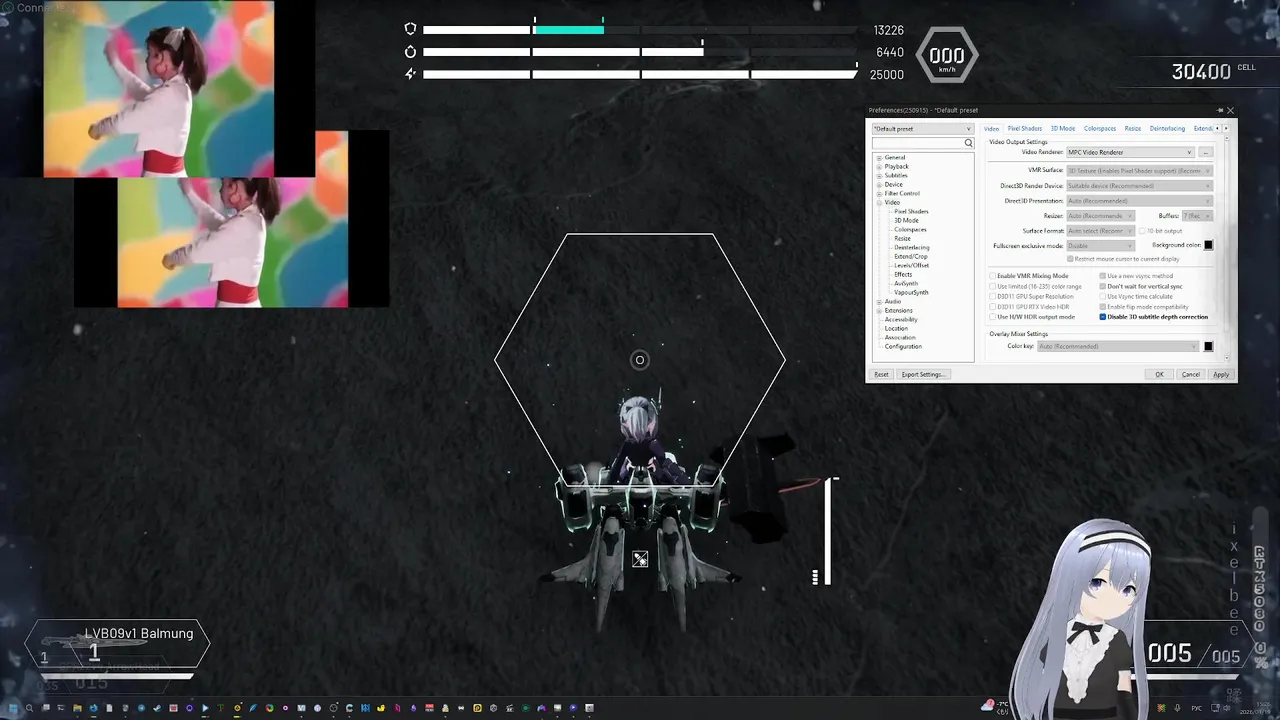Screen dimensions: 1280x720
Task: Open taskbar Search
Action: click(x=29, y=708)
